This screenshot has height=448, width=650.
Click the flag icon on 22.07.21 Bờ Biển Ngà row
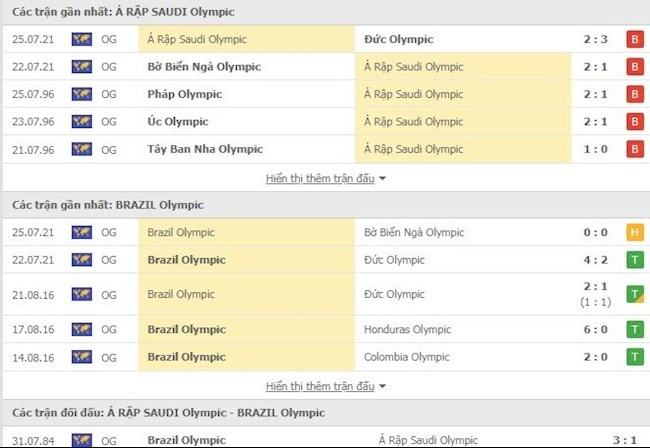click(x=82, y=67)
